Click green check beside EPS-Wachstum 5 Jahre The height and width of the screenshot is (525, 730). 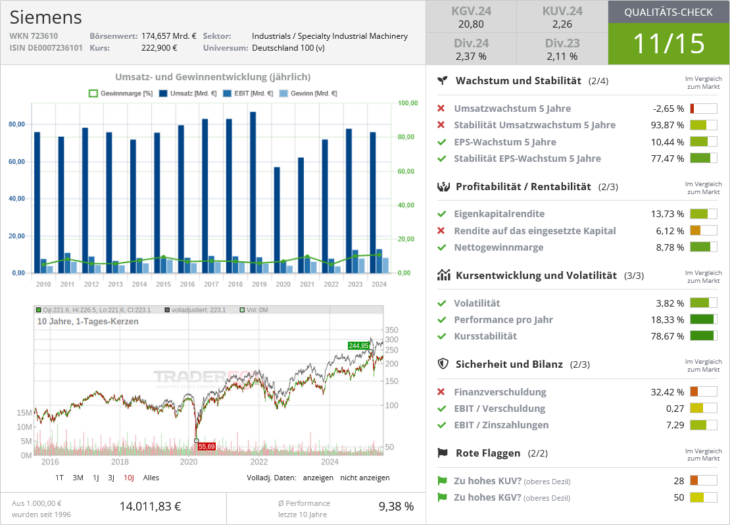click(442, 142)
